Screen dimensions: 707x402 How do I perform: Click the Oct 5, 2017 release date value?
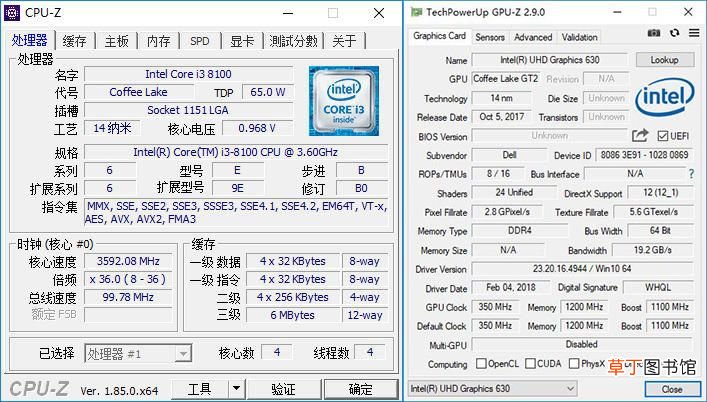point(501,117)
